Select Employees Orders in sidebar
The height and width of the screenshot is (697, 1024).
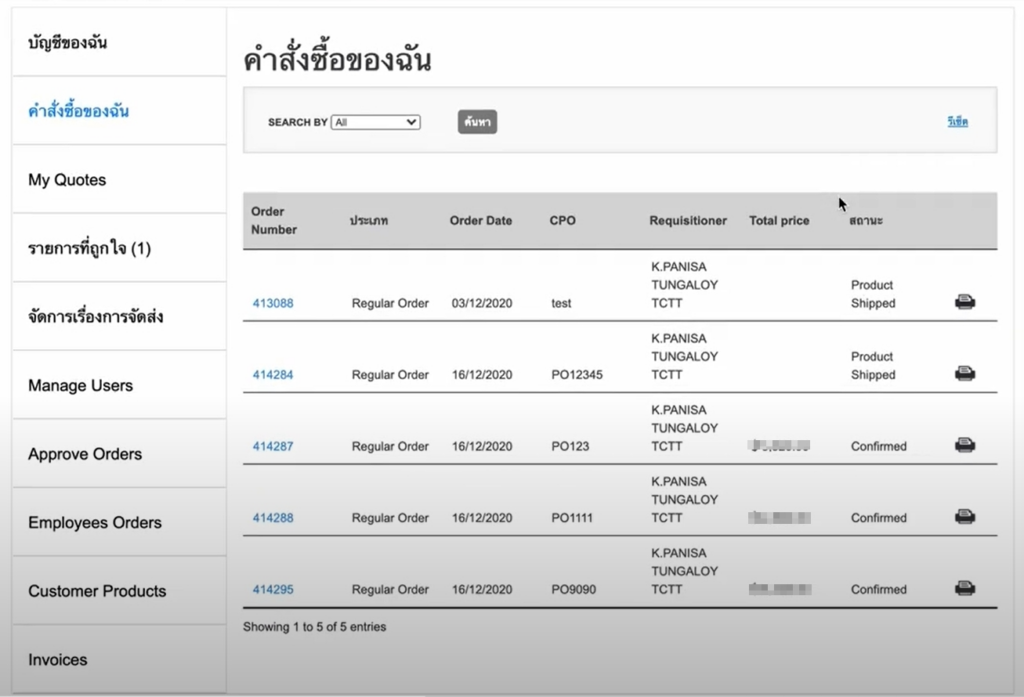pyautogui.click(x=95, y=522)
